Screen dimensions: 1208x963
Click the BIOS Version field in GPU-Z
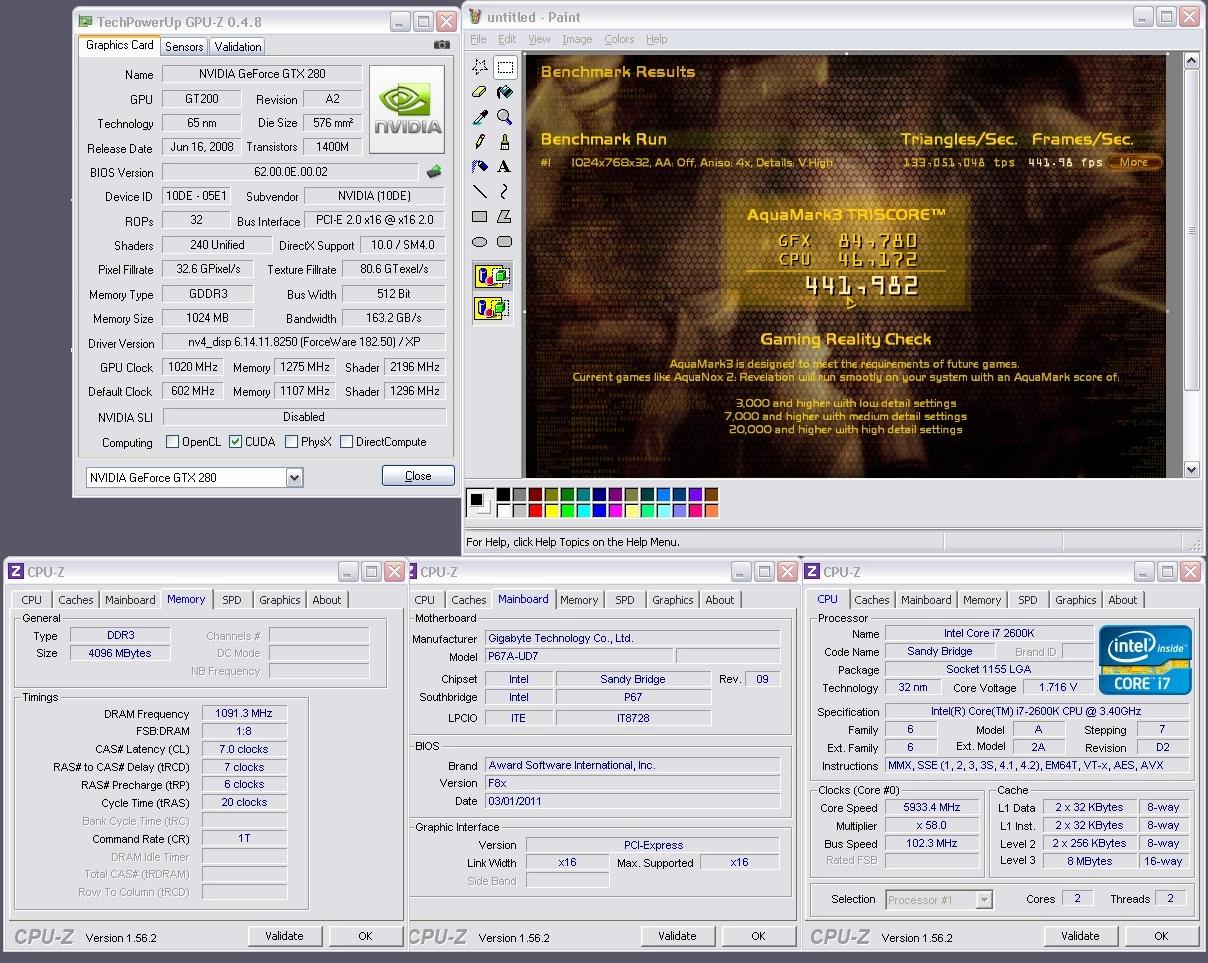click(291, 172)
